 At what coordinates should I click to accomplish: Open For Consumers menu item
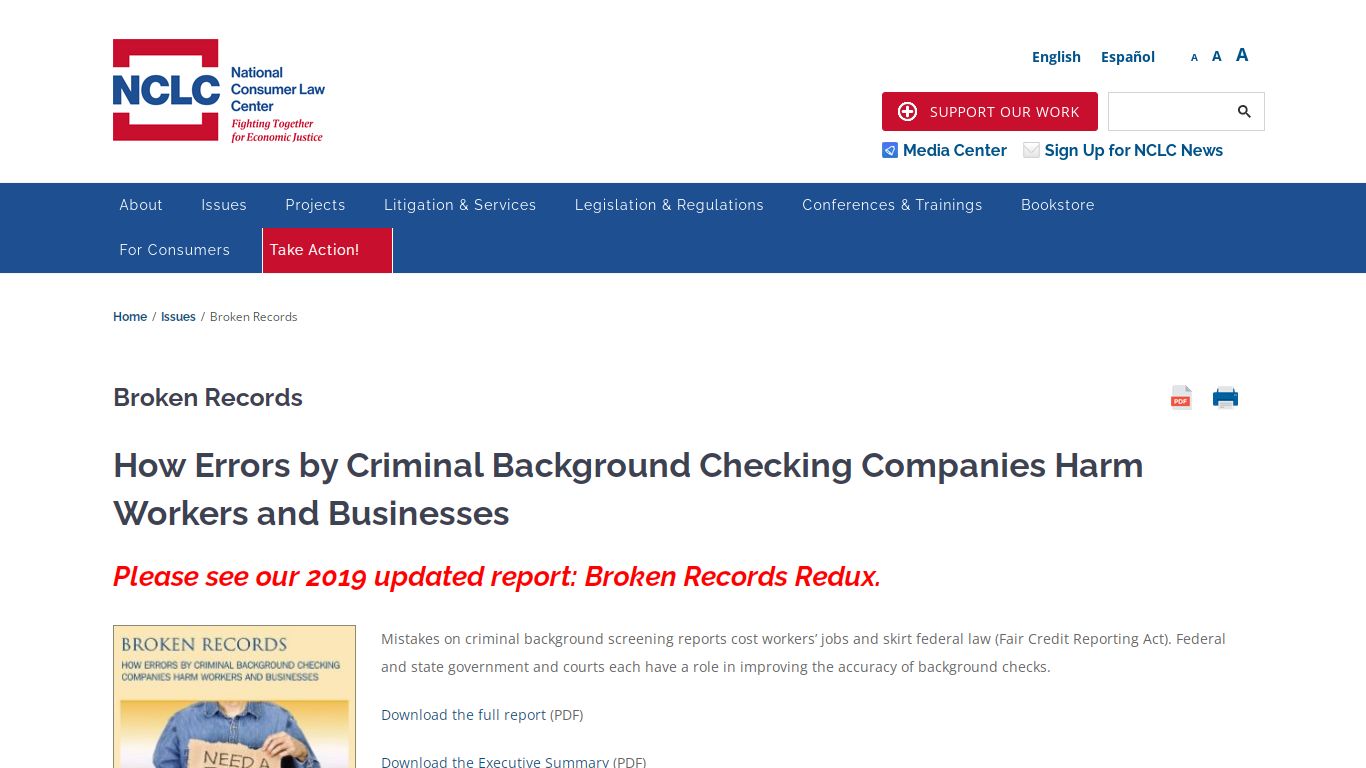point(175,250)
